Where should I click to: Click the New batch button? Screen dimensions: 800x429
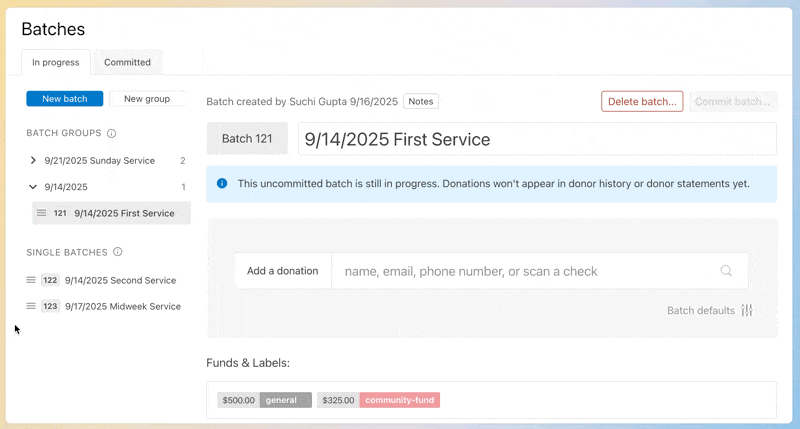tap(65, 98)
